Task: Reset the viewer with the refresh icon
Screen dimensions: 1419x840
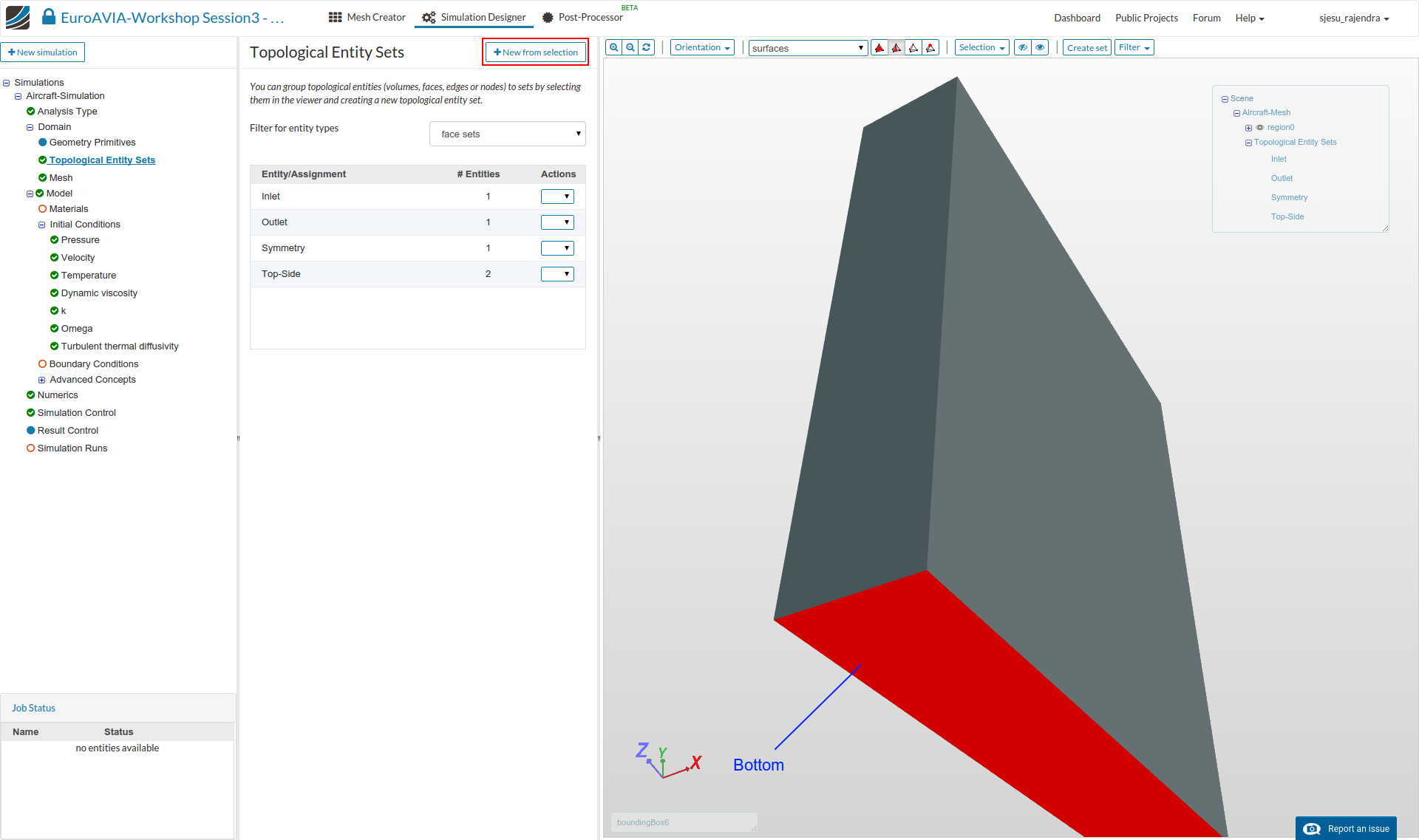Action: (647, 47)
